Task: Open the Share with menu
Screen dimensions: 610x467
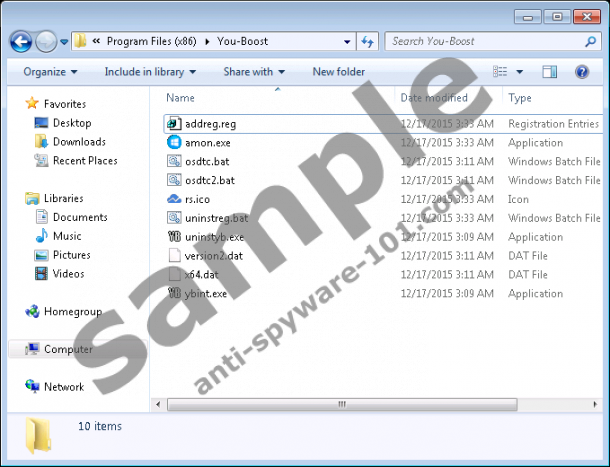Action: [x=253, y=72]
